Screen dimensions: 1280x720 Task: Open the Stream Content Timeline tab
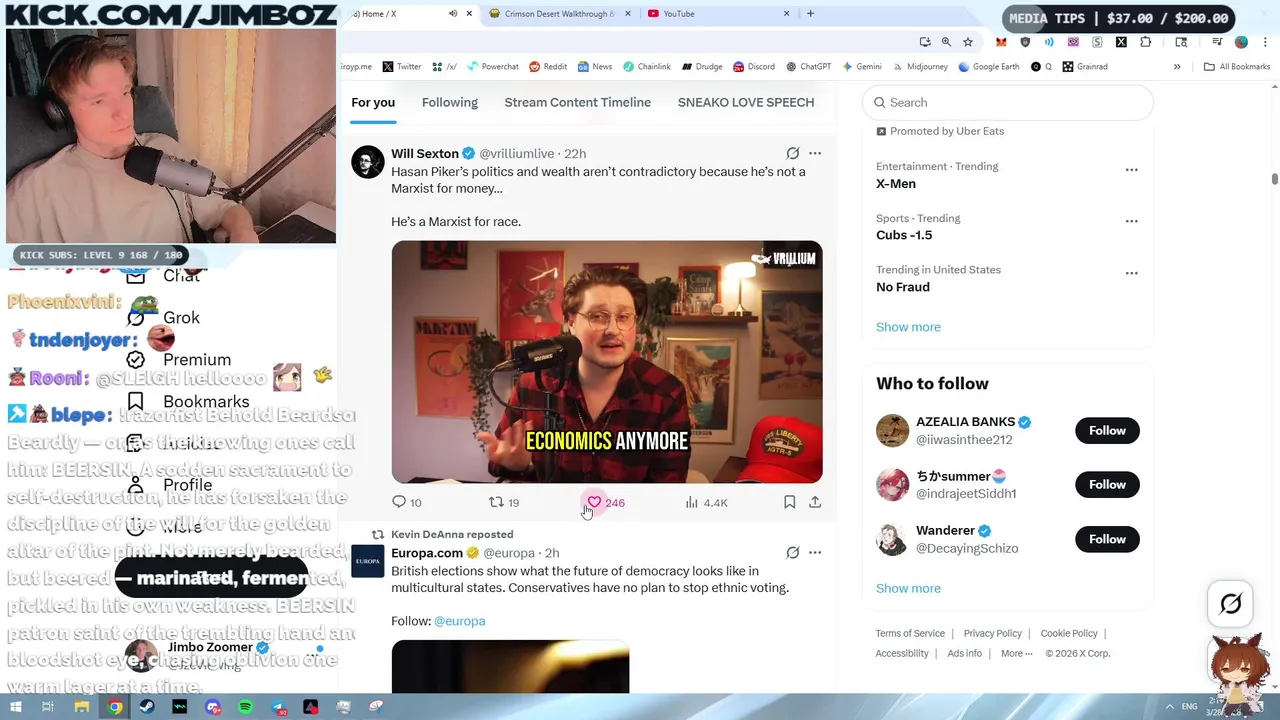coord(578,102)
